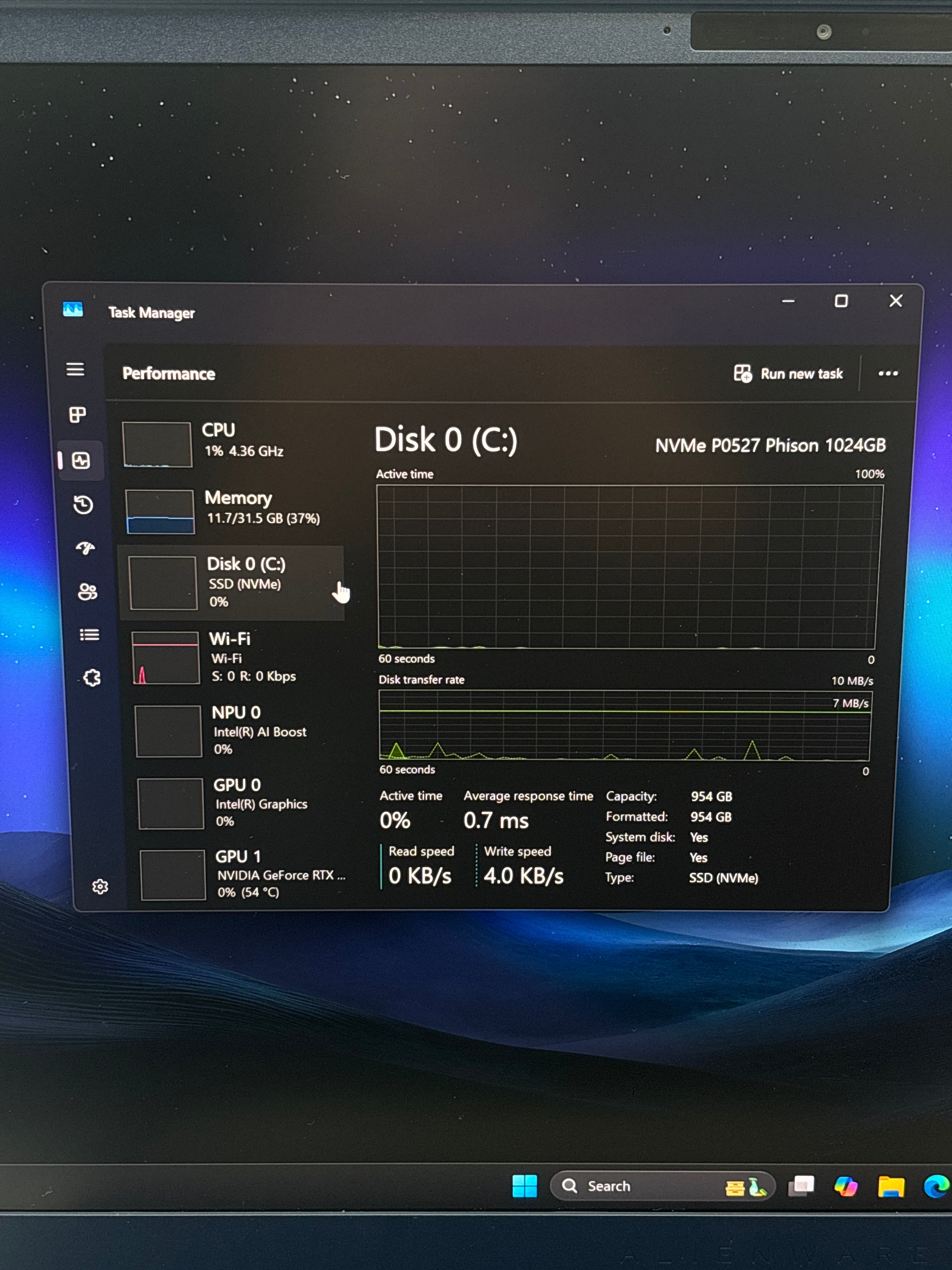Open the Startup apps page icon
952x1270 pixels.
point(86,548)
